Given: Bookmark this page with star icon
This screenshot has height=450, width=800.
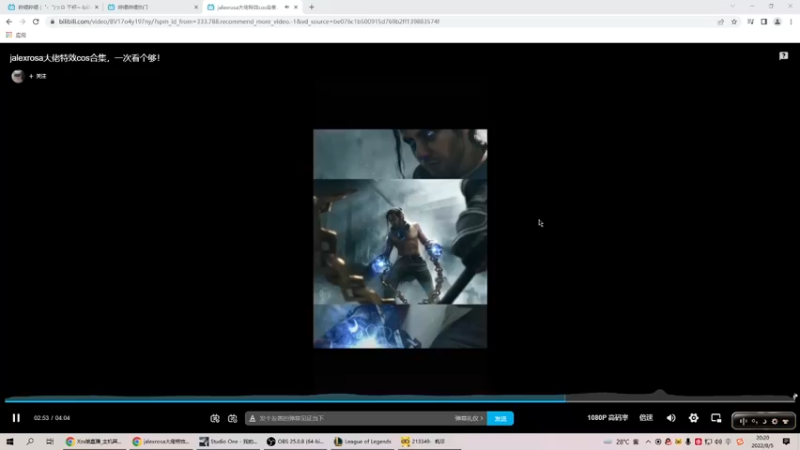Looking at the screenshot, I should pyautogui.click(x=734, y=21).
